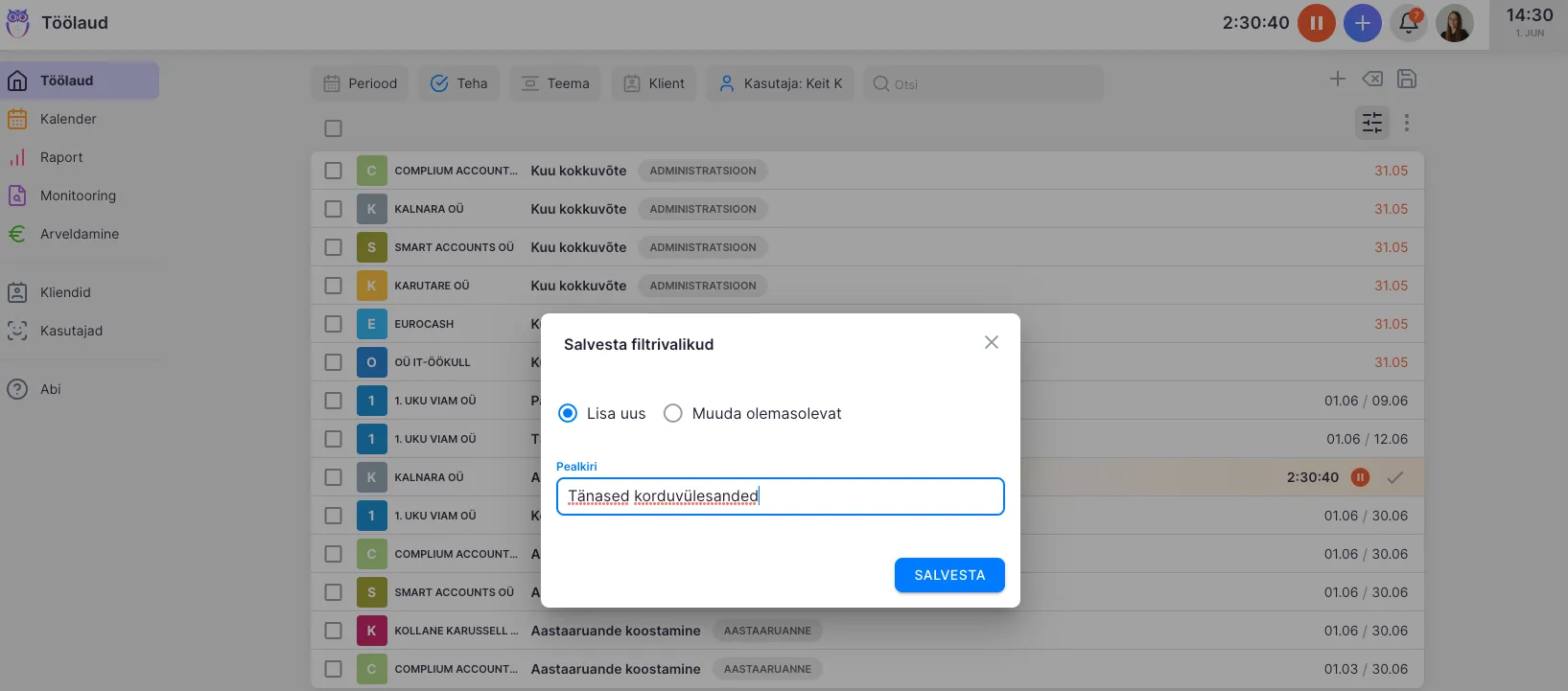Open the Klient filter dropdown
This screenshot has width=1568, height=691.
[x=654, y=83]
